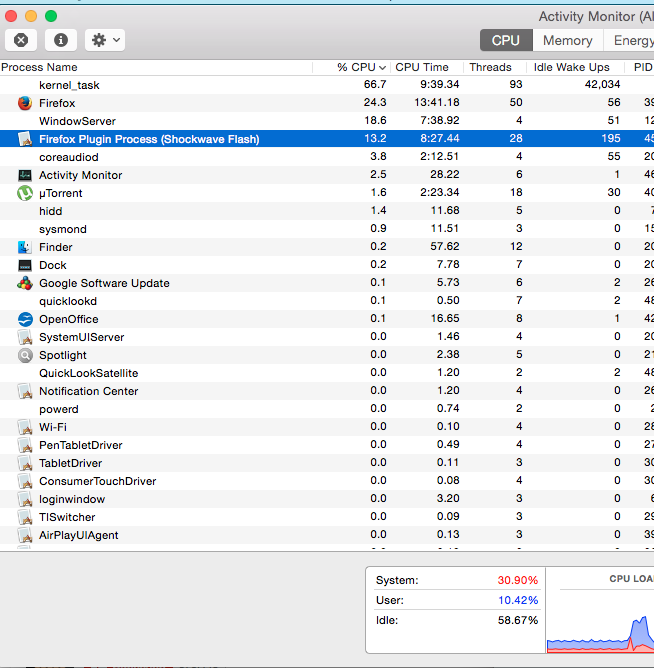
Task: Click the Spotlight process name text
Action: coord(63,355)
